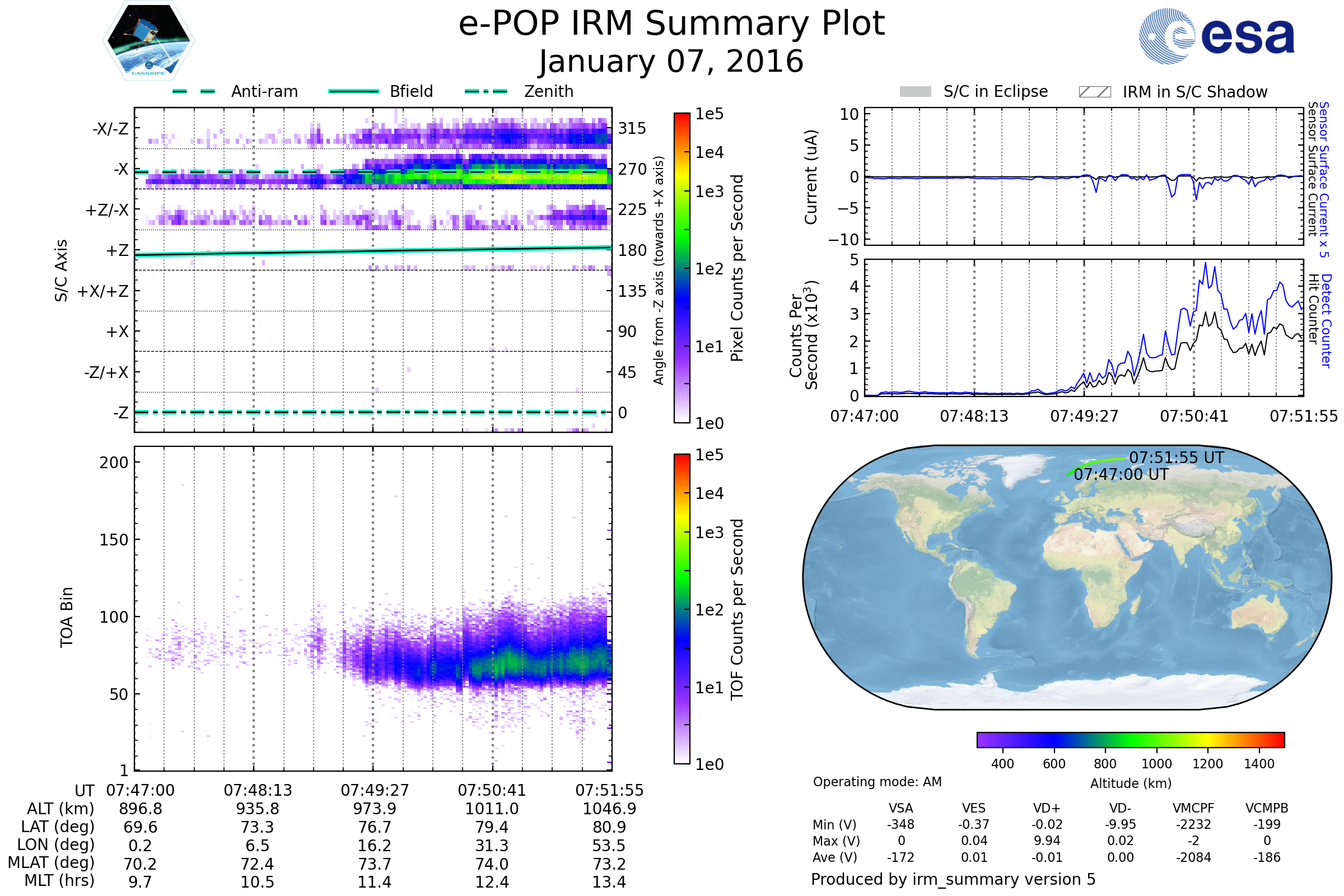Click the TOF Counts per Second colorbar
The width and height of the screenshot is (1344, 896).
[x=682, y=609]
